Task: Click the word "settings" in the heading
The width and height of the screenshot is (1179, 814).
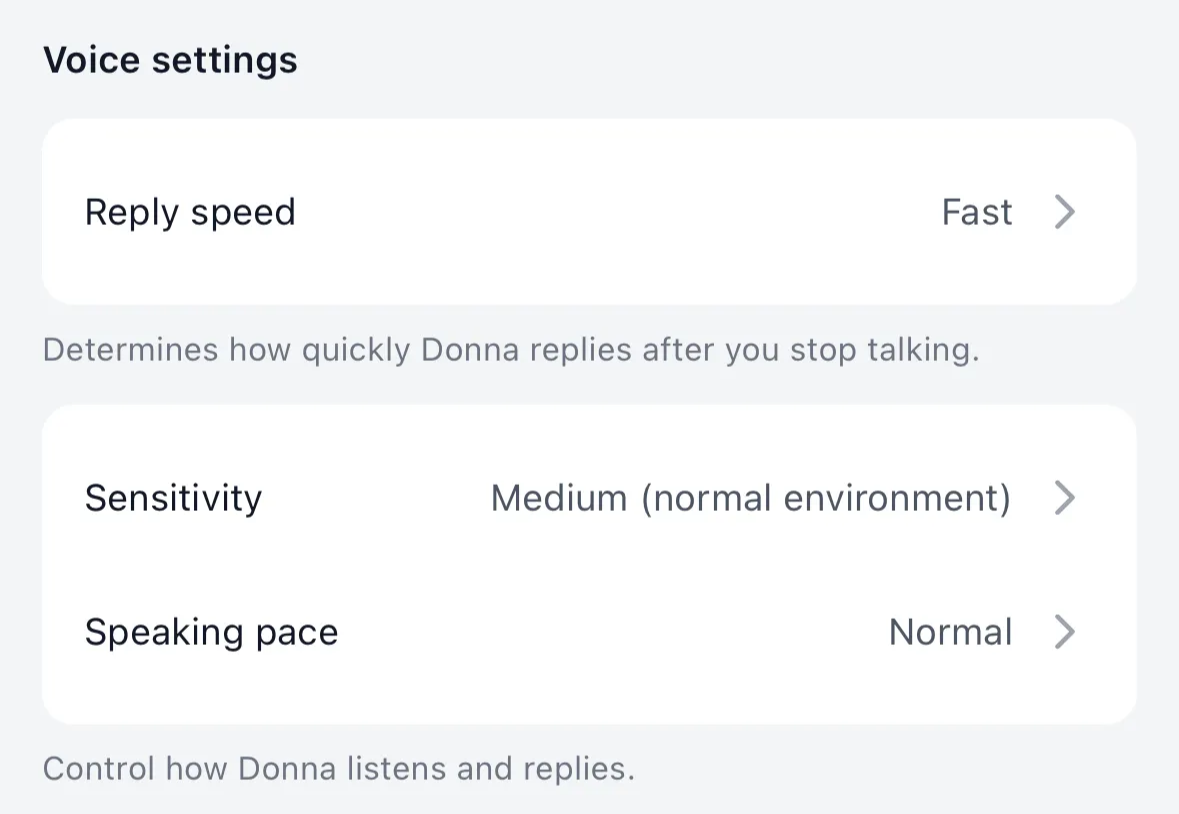Action: (224, 60)
